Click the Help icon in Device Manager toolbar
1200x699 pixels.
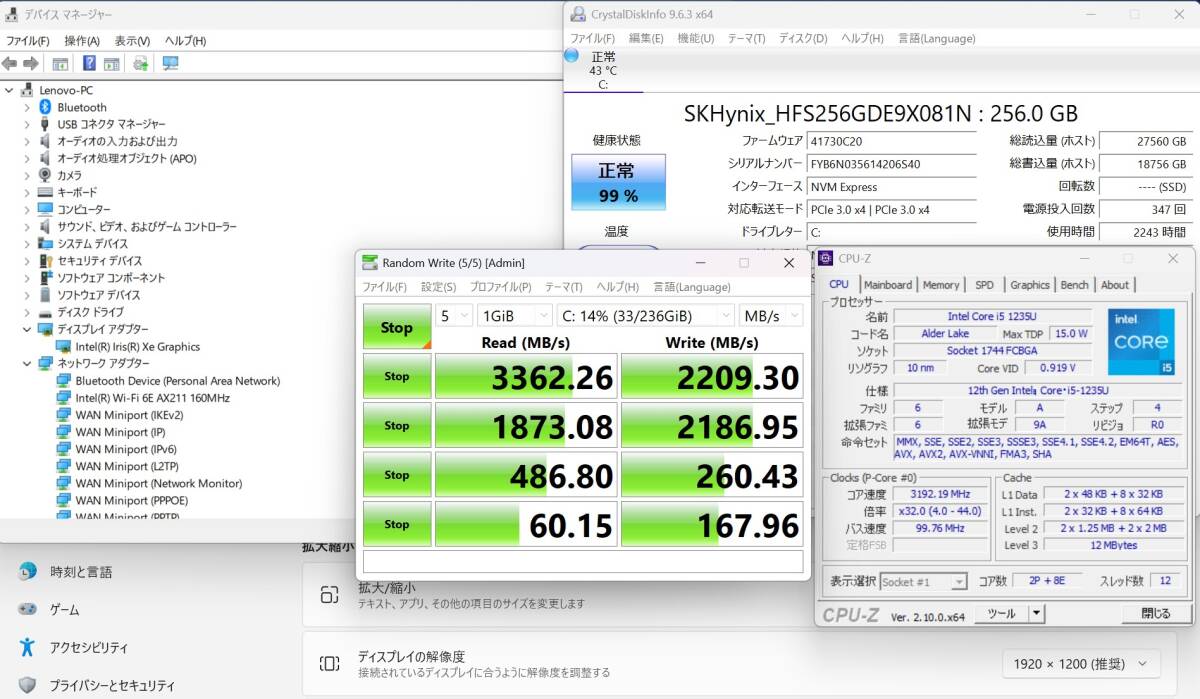point(89,63)
